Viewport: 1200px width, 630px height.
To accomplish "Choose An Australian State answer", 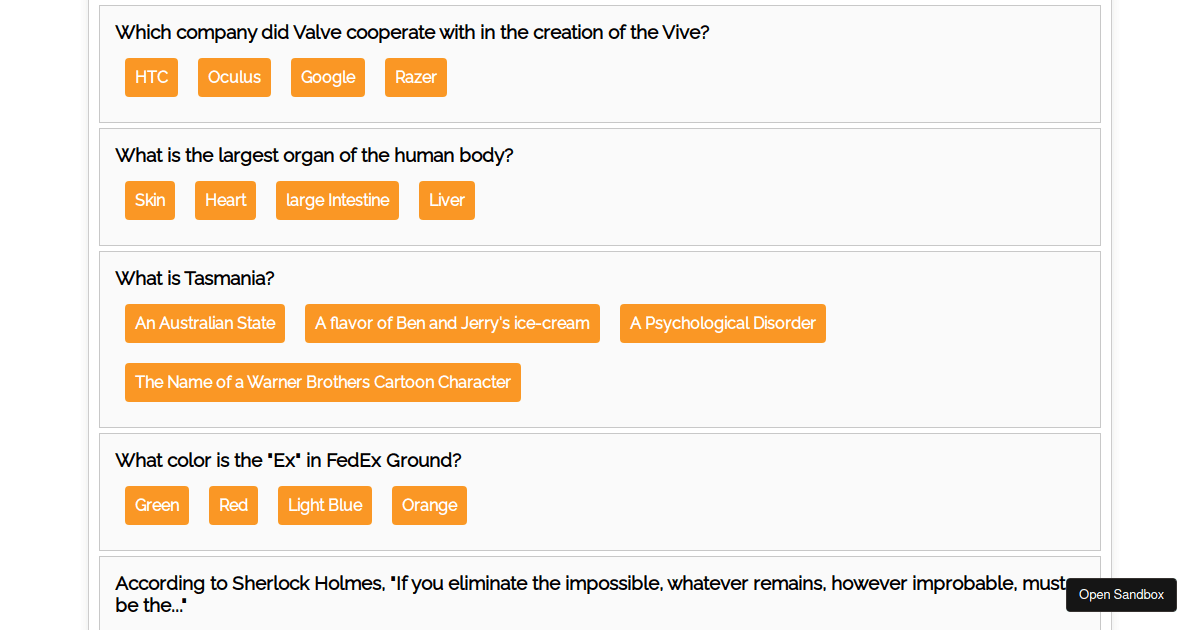I will [205, 323].
